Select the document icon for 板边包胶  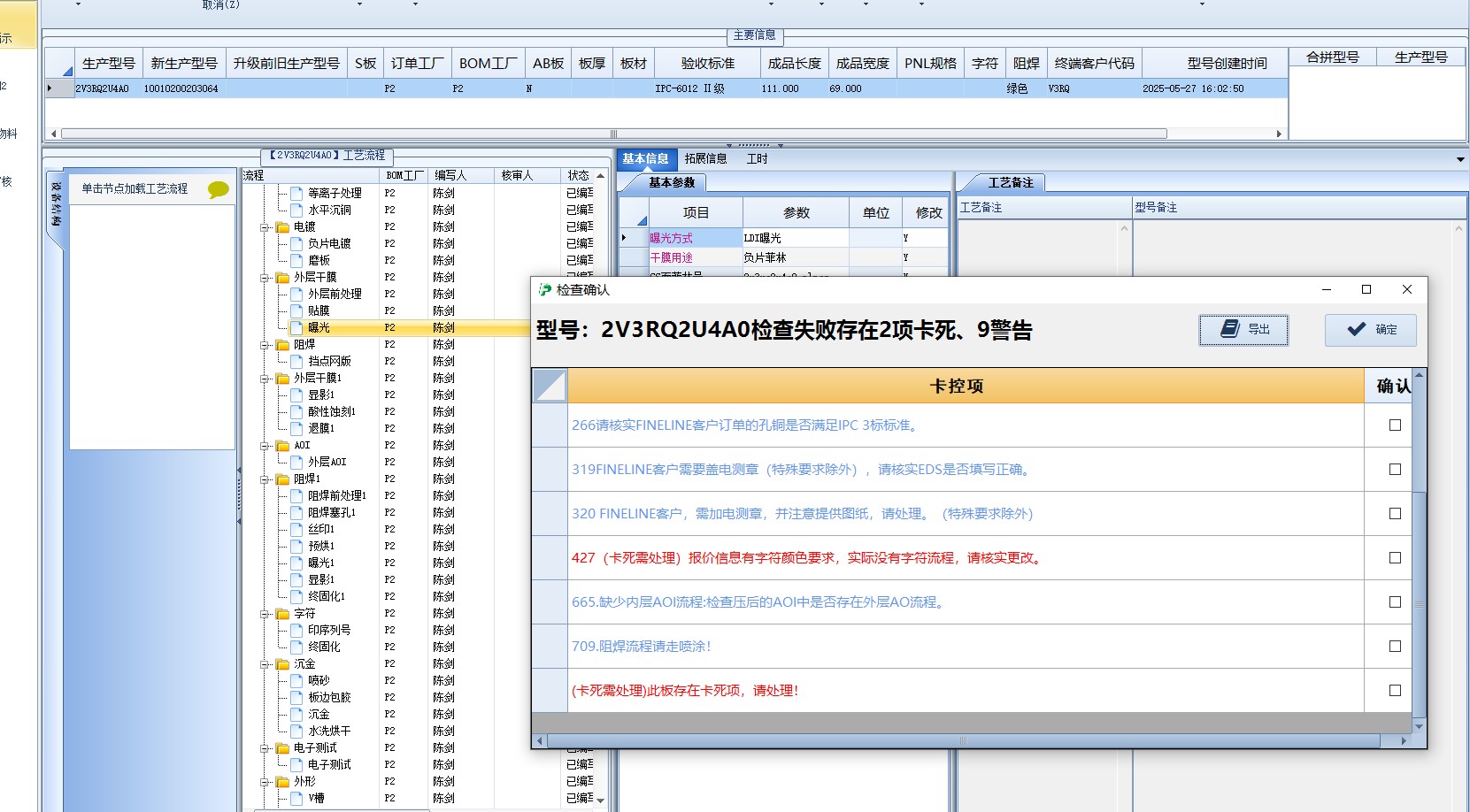click(297, 697)
